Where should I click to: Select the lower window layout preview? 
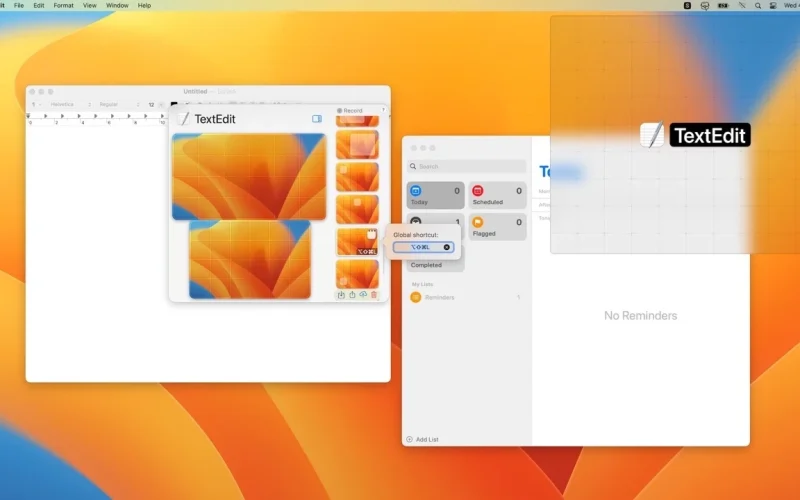250,259
